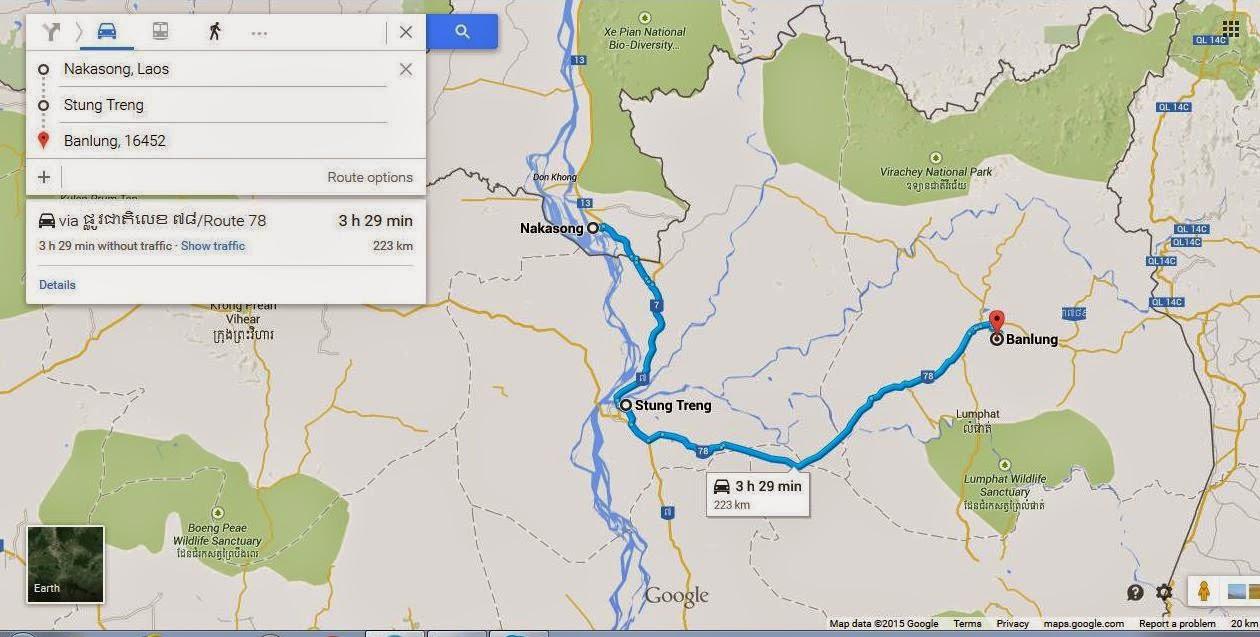Viewport: 1260px width, 637px height.
Task: Select the walking travel mode icon
Action: (214, 31)
